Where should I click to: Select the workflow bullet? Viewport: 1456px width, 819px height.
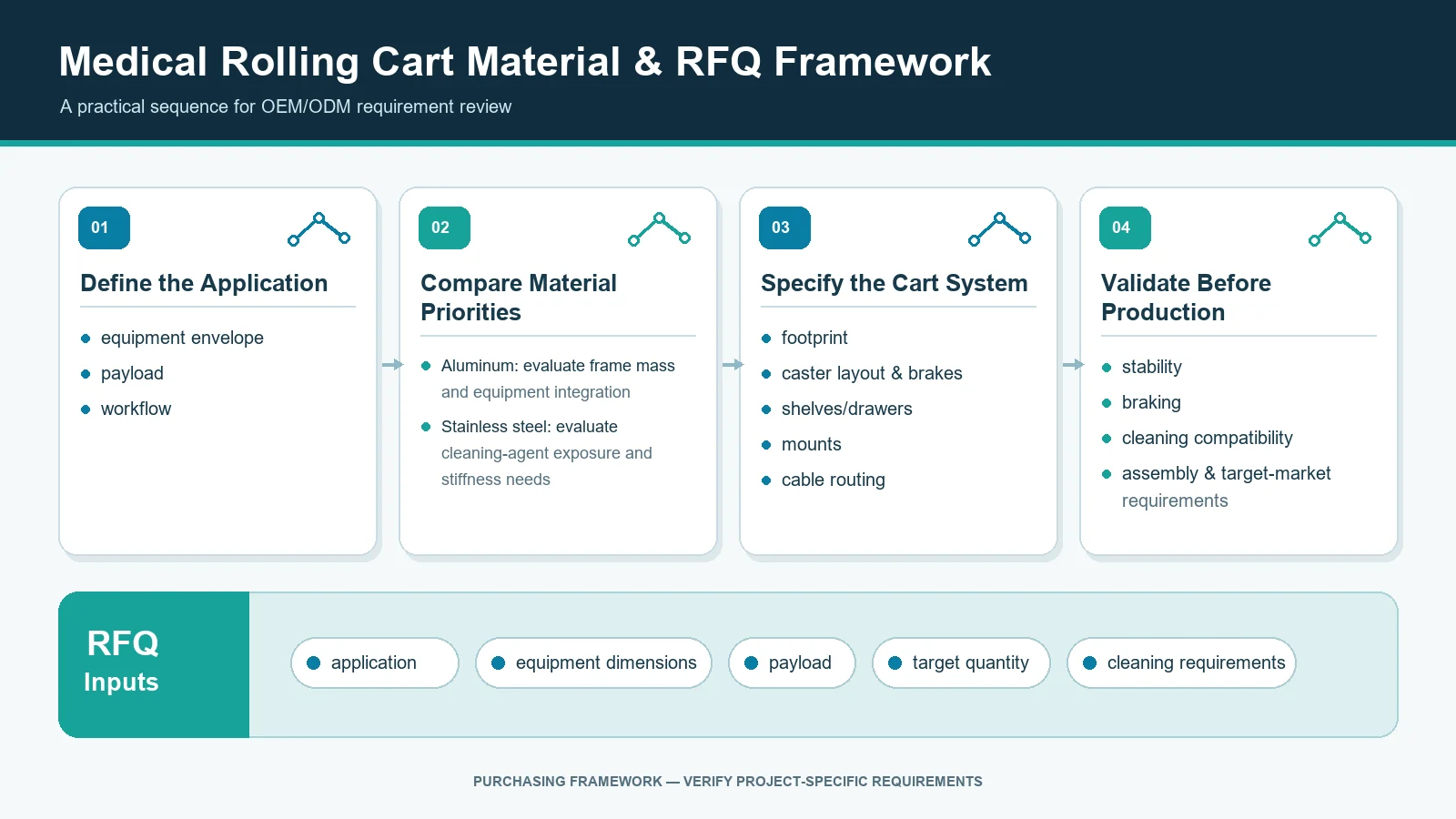[x=126, y=409]
